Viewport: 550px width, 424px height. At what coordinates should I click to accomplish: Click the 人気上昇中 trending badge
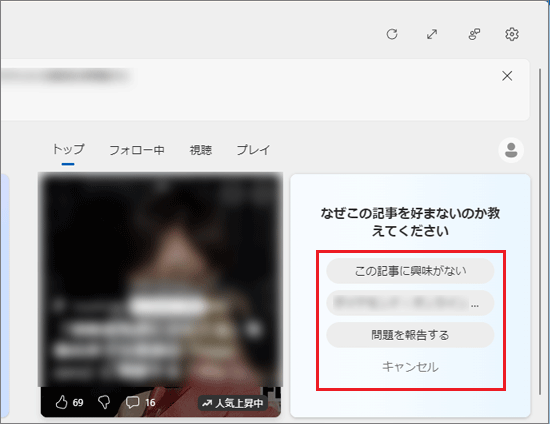click(233, 403)
